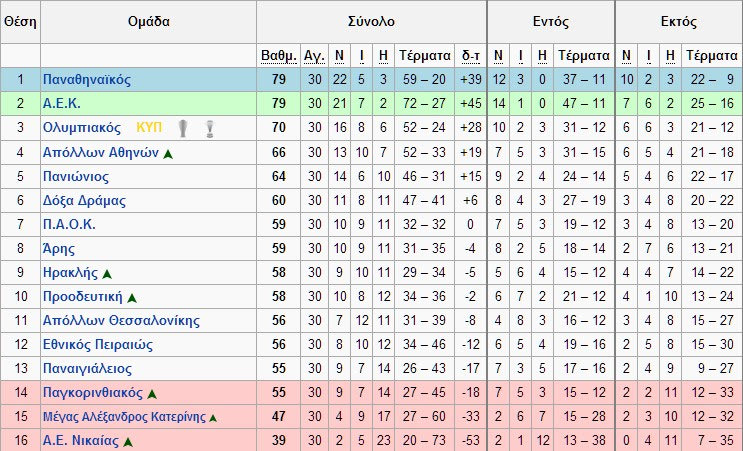
Task: Click the left trophy icon beside Ολυμπιακός
Action: 182,128
